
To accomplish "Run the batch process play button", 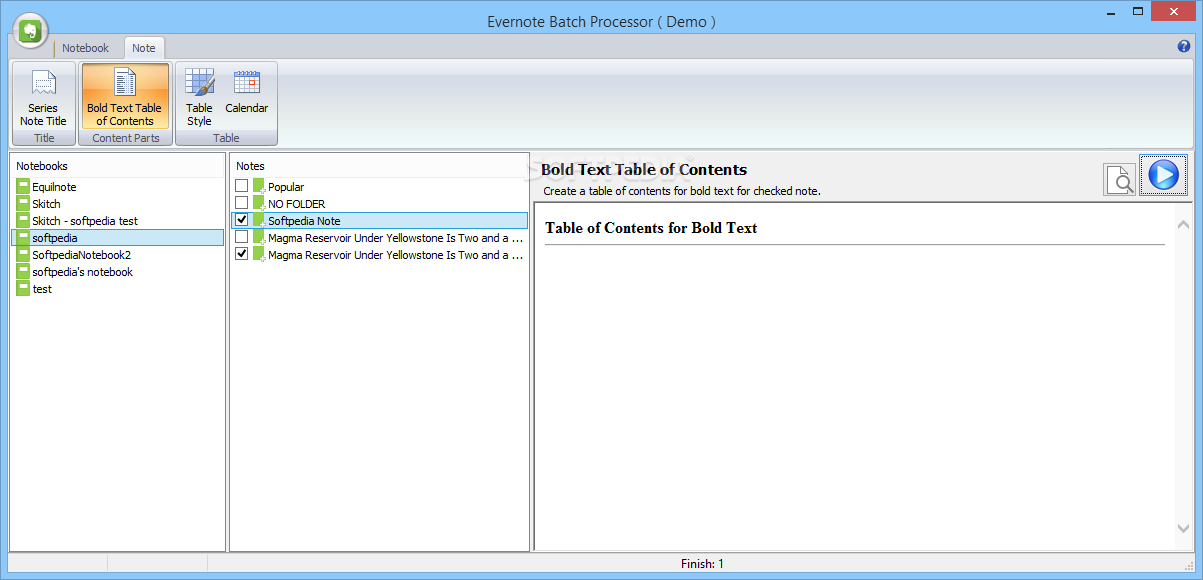I will (1162, 175).
